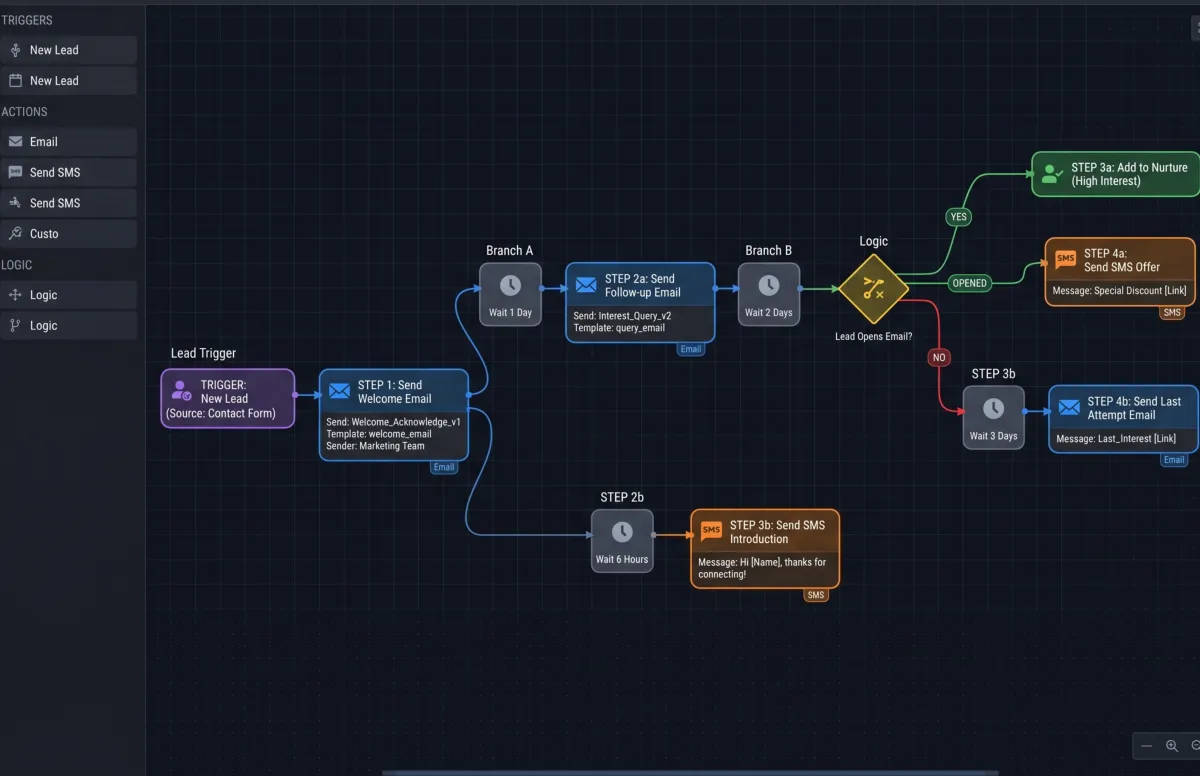This screenshot has width=1200, height=776.
Task: Click 'TRIGGER: New Lead' node title
Action: tap(224, 392)
